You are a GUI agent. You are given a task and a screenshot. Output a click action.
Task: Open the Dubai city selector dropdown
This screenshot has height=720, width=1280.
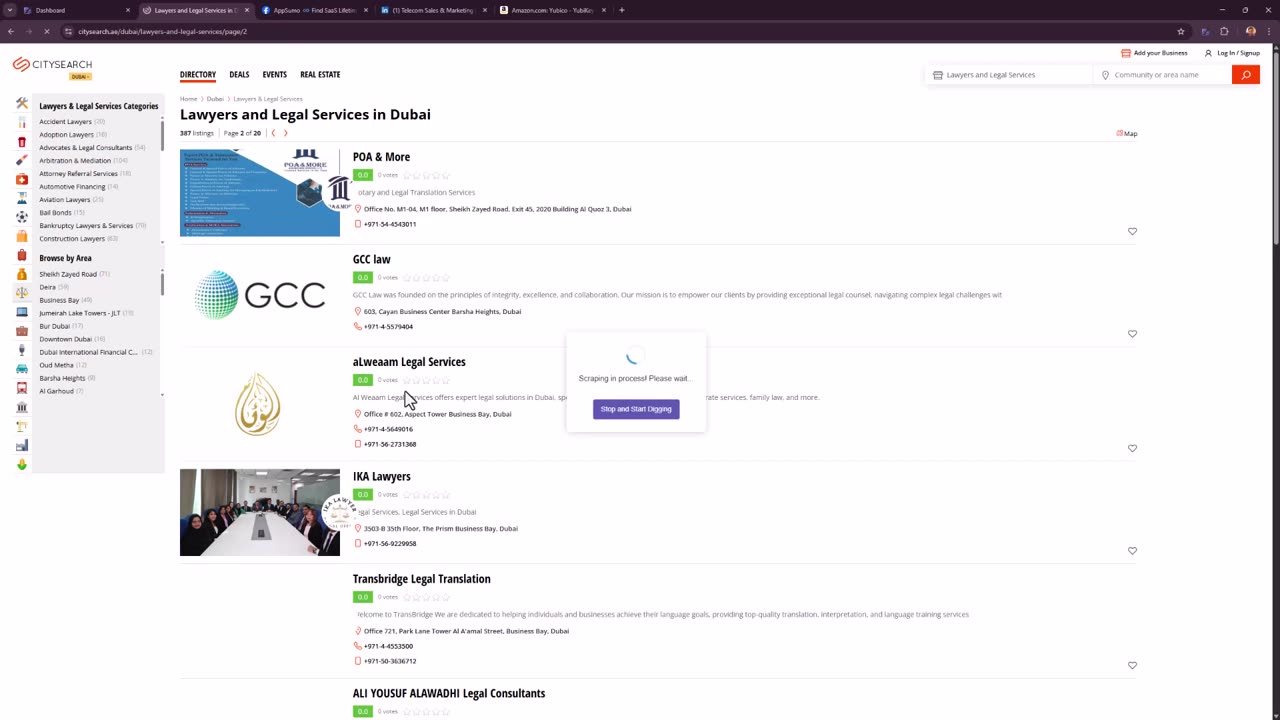[80, 76]
